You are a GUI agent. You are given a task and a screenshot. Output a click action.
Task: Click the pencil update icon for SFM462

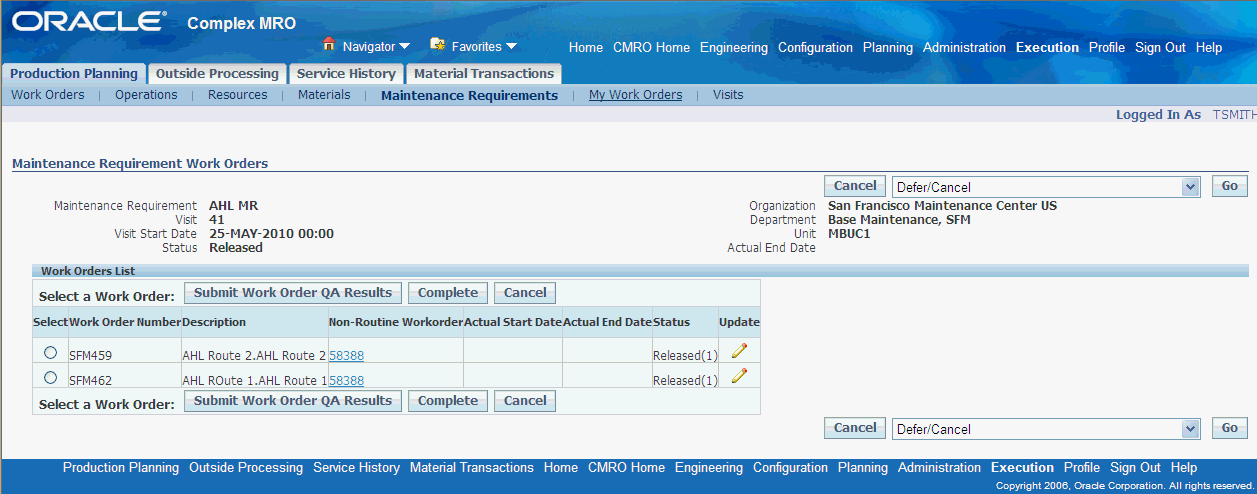739,376
